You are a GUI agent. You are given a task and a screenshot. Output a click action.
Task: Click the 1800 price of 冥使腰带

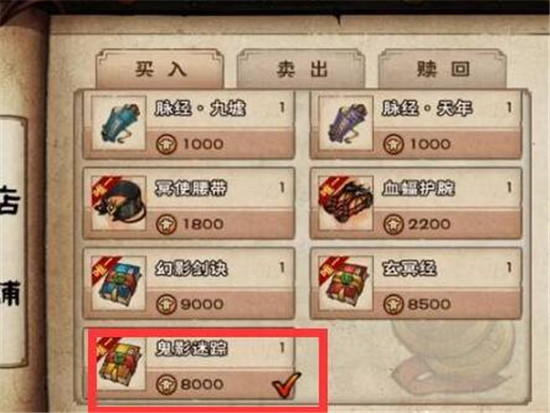click(x=203, y=224)
